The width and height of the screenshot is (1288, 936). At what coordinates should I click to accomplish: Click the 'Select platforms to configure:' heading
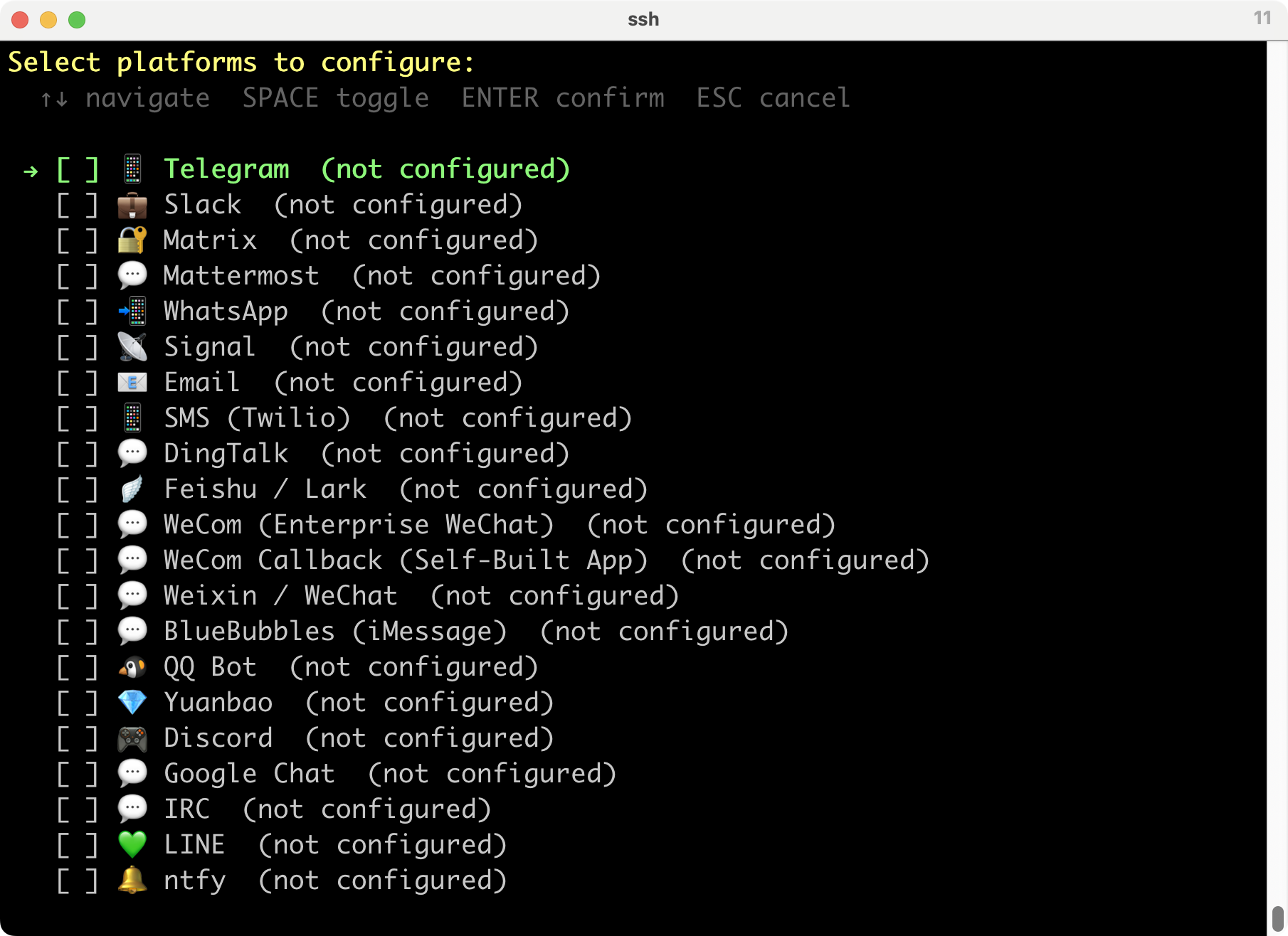point(241,63)
